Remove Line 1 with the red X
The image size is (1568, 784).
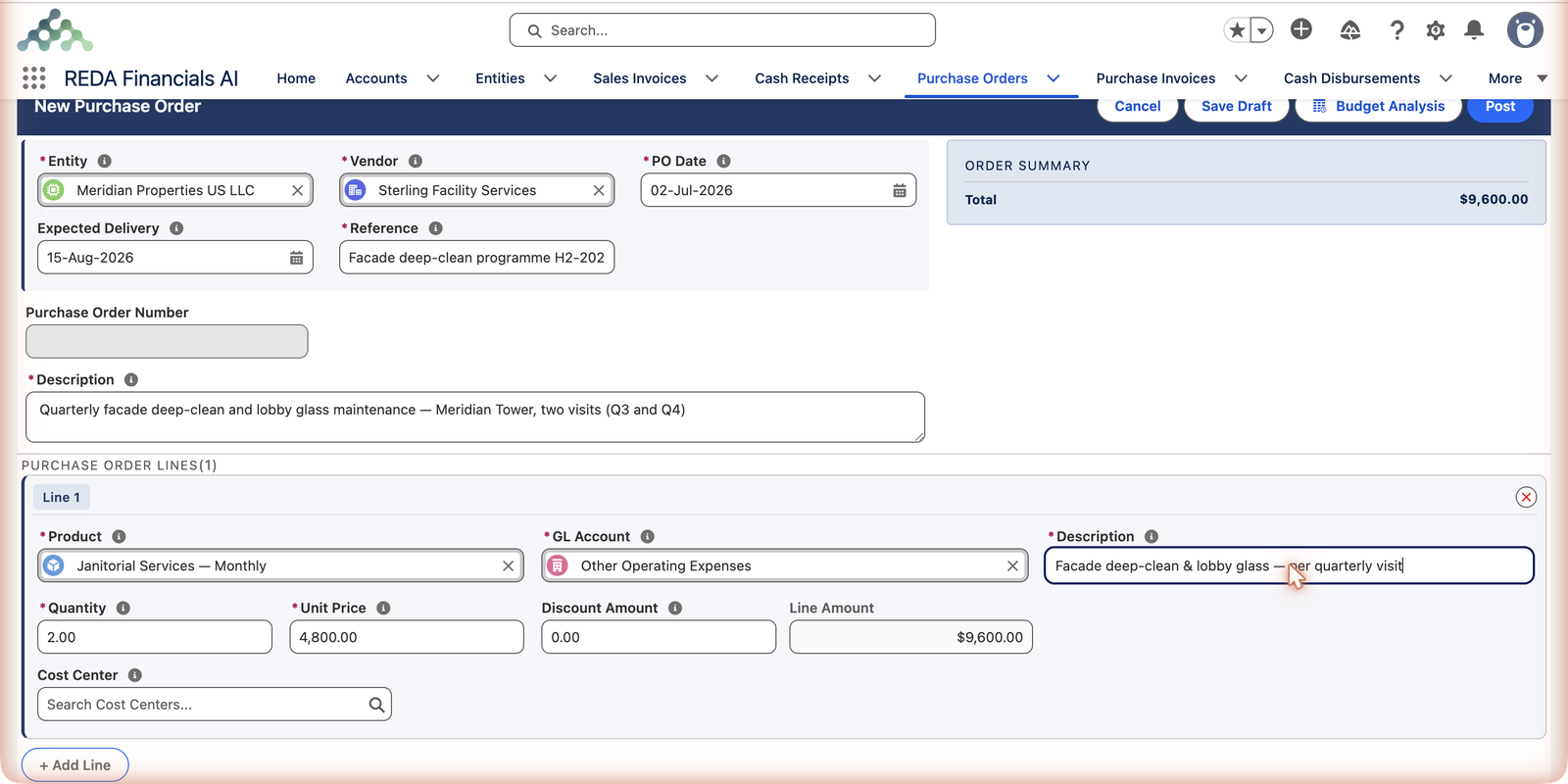pos(1526,497)
